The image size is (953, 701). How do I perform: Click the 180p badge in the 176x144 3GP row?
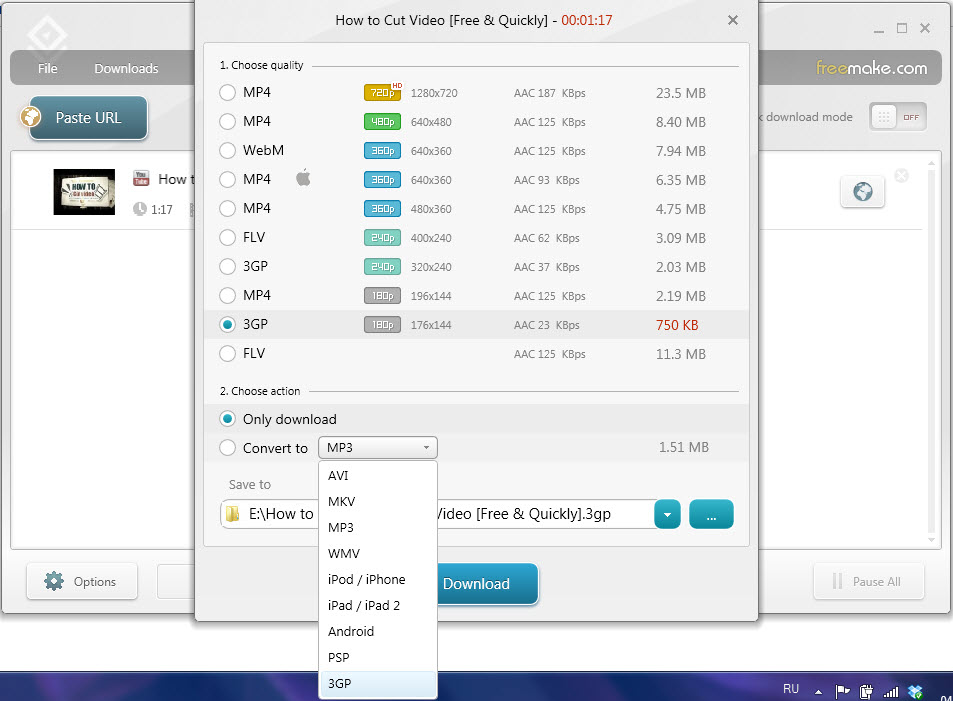(x=382, y=325)
